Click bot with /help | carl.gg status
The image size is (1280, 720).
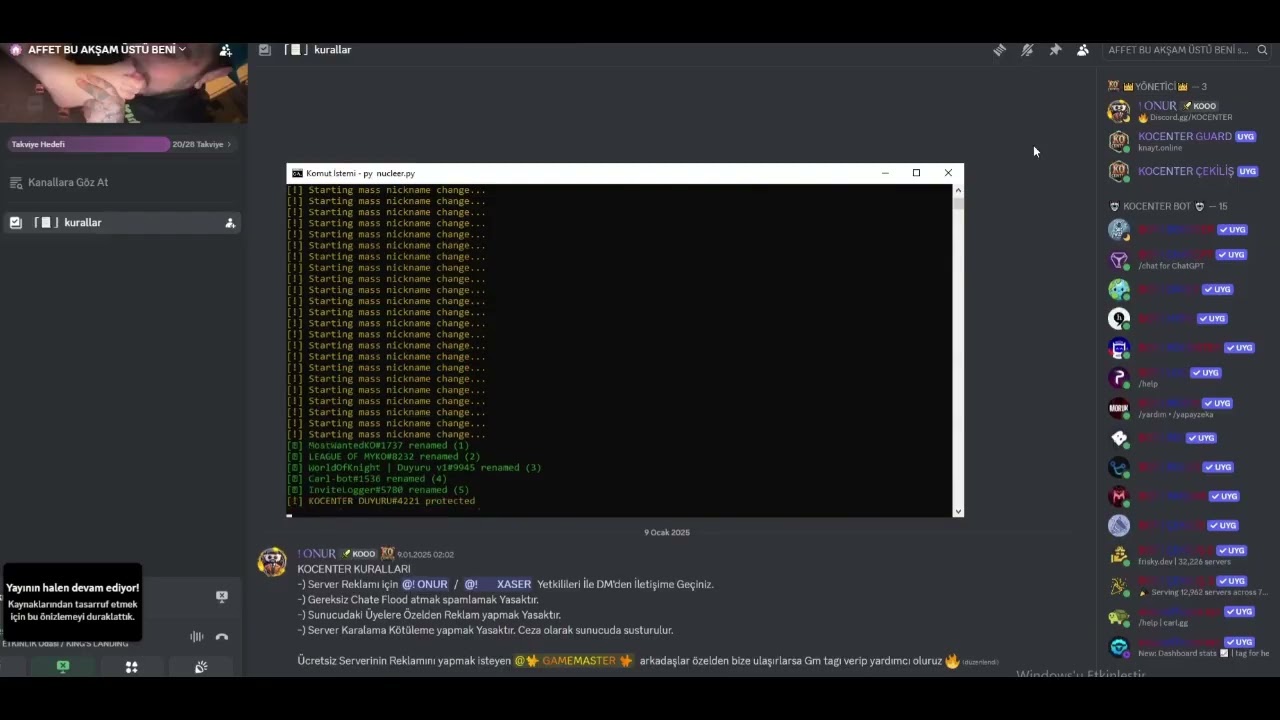(x=1187, y=617)
